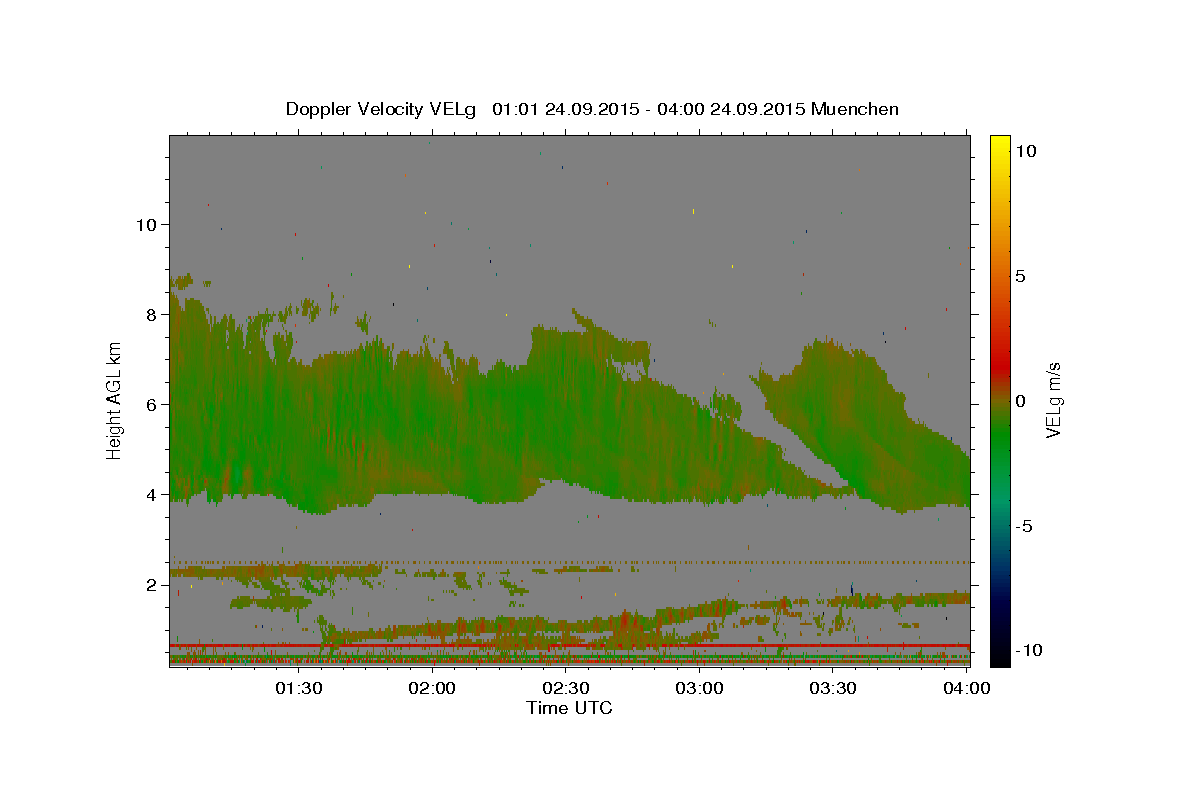Image resolution: width=1200 pixels, height=800 pixels.
Task: Click the height axis label '4'
Action: [x=152, y=494]
